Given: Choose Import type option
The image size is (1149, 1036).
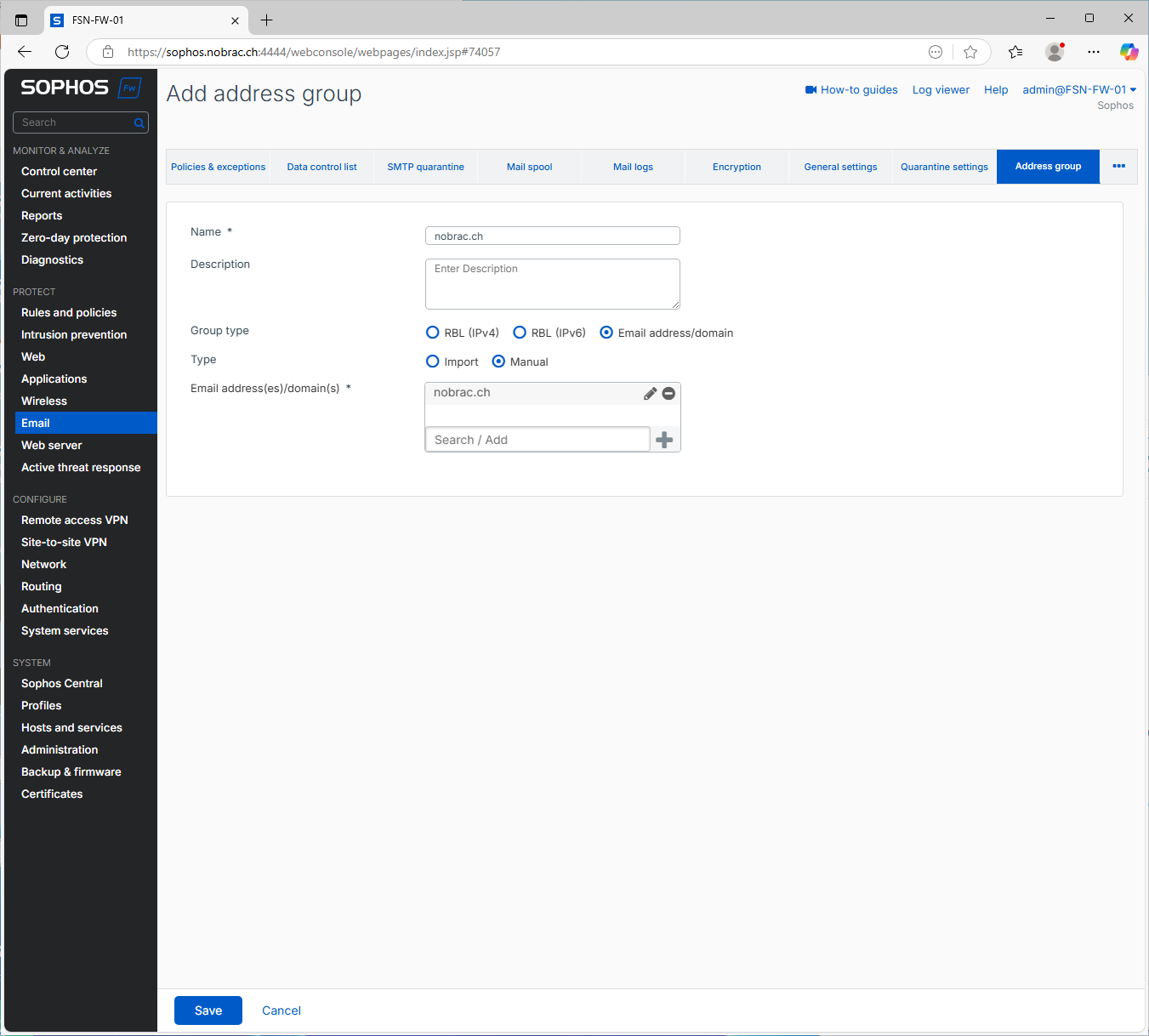Looking at the screenshot, I should pyautogui.click(x=433, y=361).
